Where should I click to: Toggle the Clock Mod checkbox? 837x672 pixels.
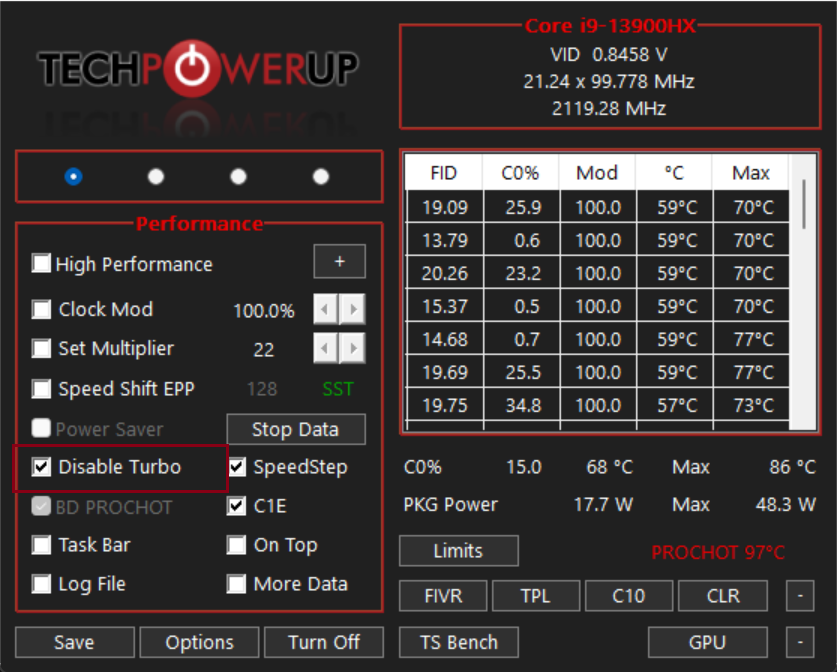pos(41,309)
